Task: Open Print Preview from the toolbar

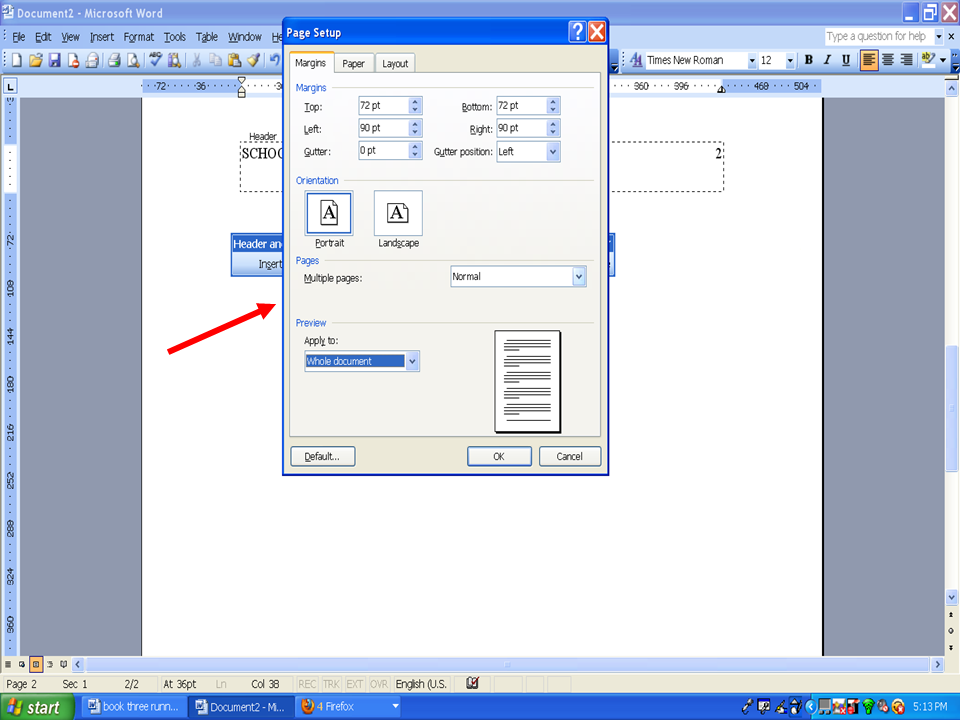Action: [133, 60]
